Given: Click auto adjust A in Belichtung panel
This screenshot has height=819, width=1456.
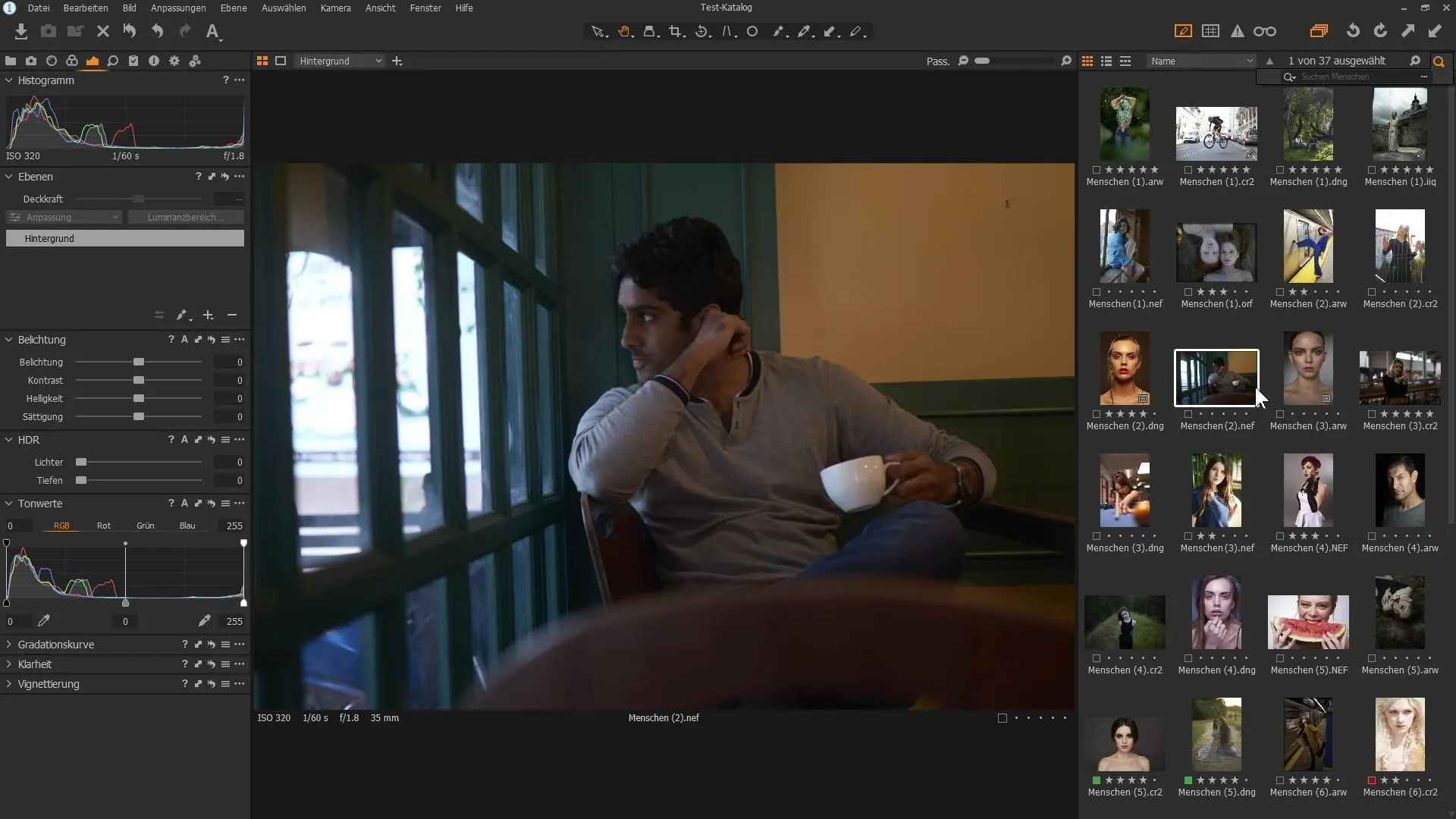Looking at the screenshot, I should click(x=184, y=340).
